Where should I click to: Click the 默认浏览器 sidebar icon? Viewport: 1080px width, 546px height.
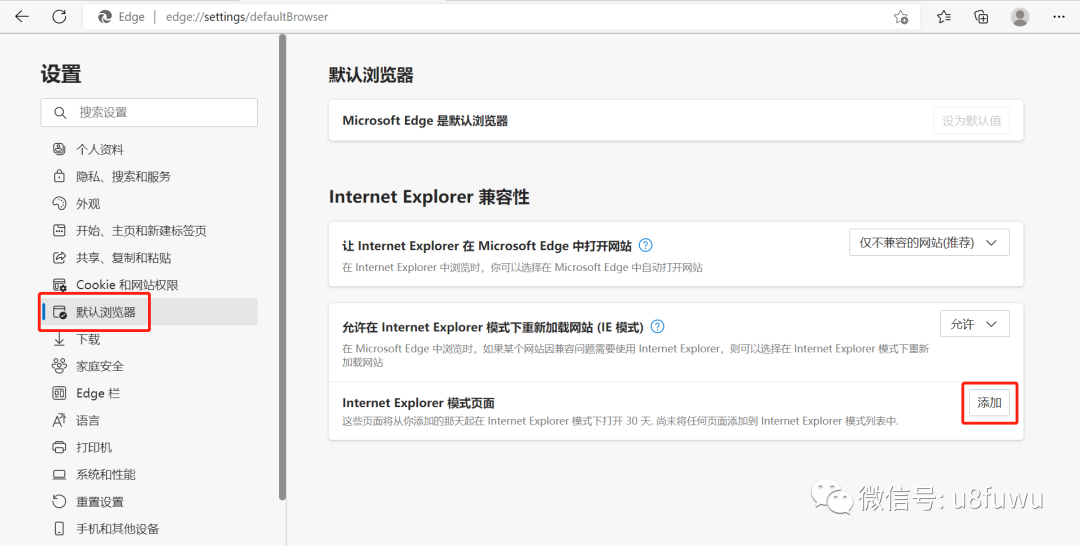pyautogui.click(x=60, y=312)
